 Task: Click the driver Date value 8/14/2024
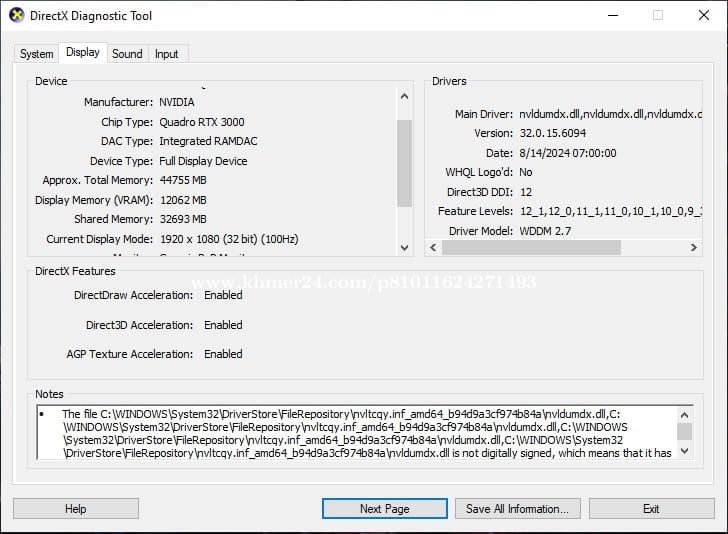(x=568, y=153)
